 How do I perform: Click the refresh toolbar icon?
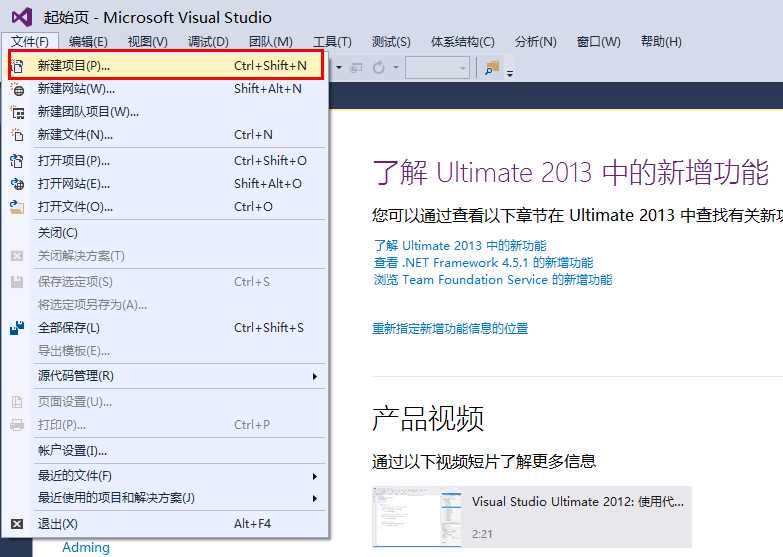[379, 67]
